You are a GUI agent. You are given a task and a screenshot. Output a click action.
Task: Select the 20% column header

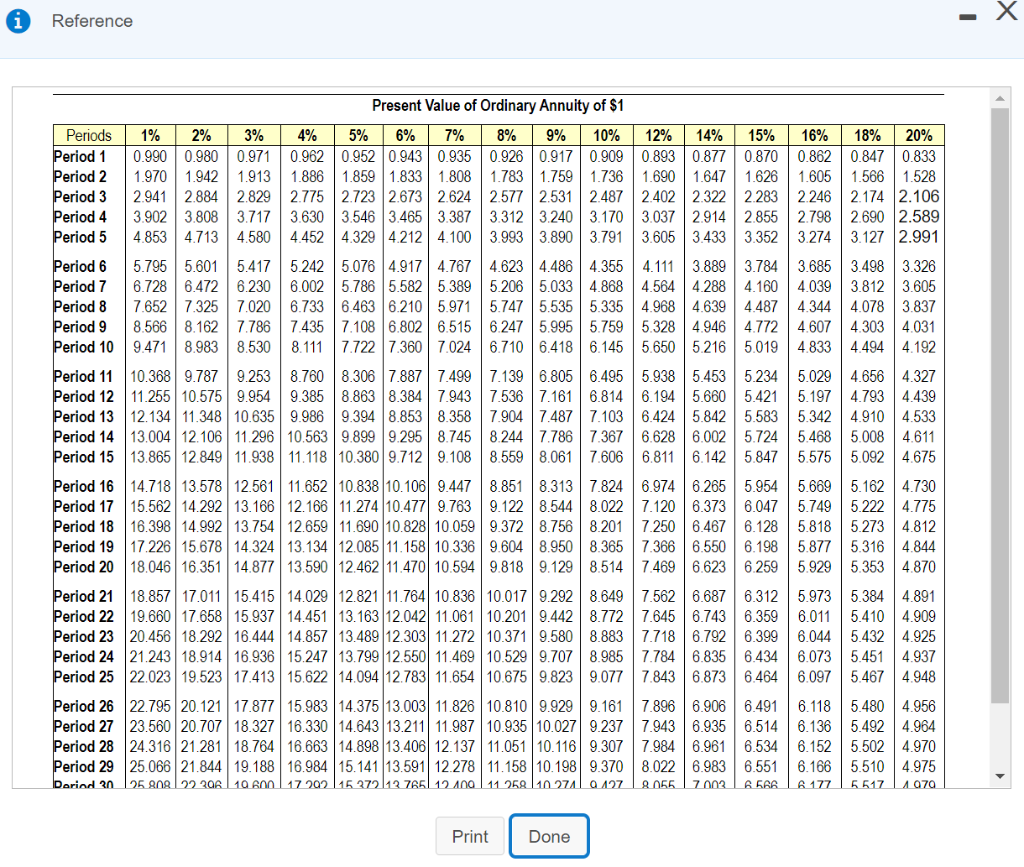tap(917, 135)
